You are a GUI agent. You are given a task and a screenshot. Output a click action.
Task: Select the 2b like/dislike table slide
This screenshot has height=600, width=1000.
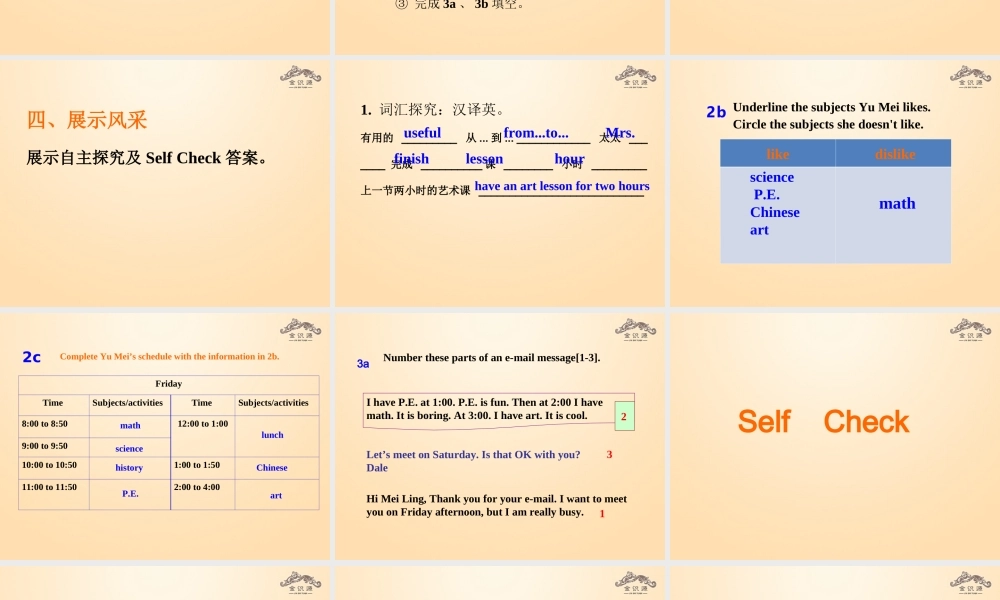(x=835, y=184)
